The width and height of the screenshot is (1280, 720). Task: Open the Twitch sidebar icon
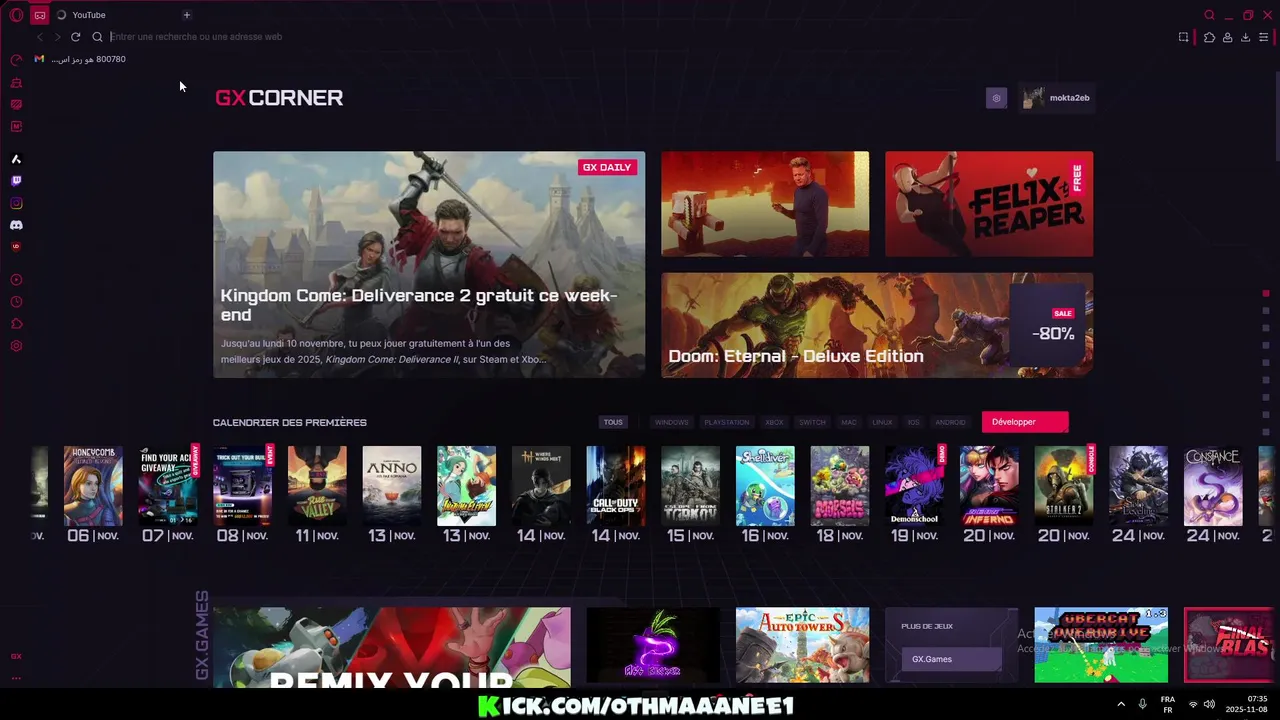(16, 181)
